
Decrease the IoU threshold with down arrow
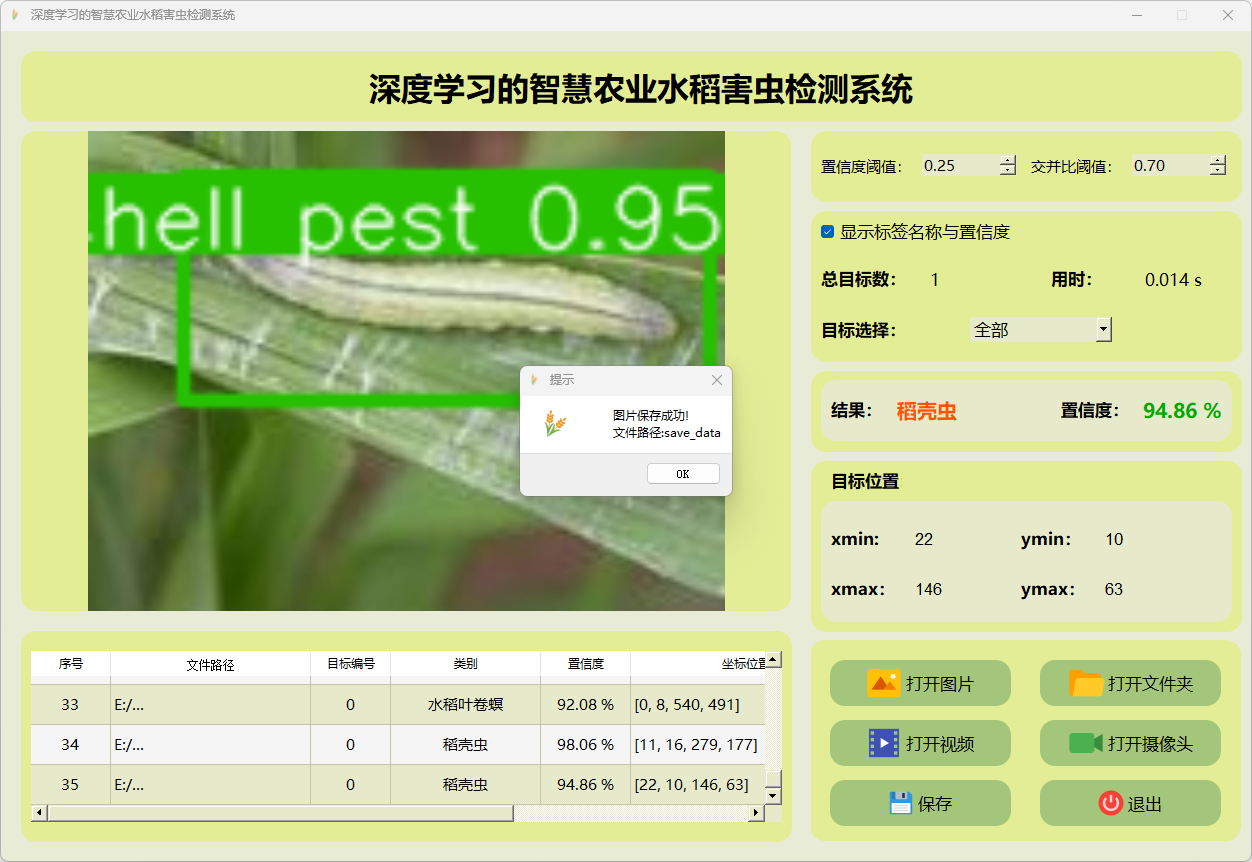[x=1217, y=171]
